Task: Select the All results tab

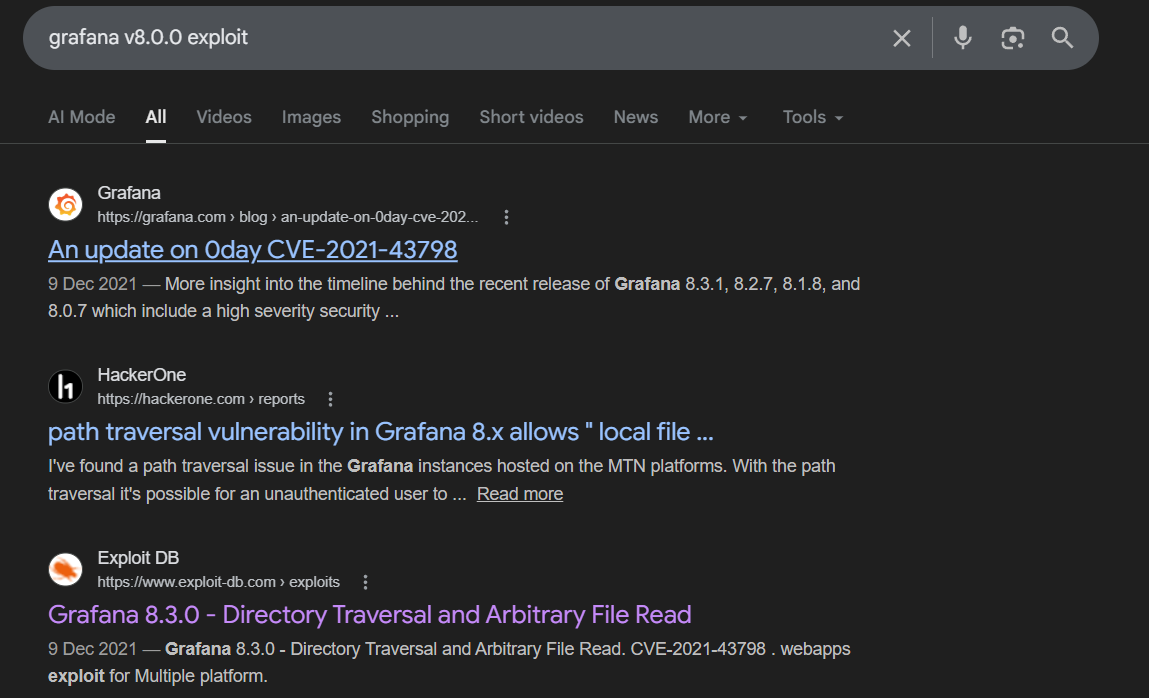Action: coord(155,117)
